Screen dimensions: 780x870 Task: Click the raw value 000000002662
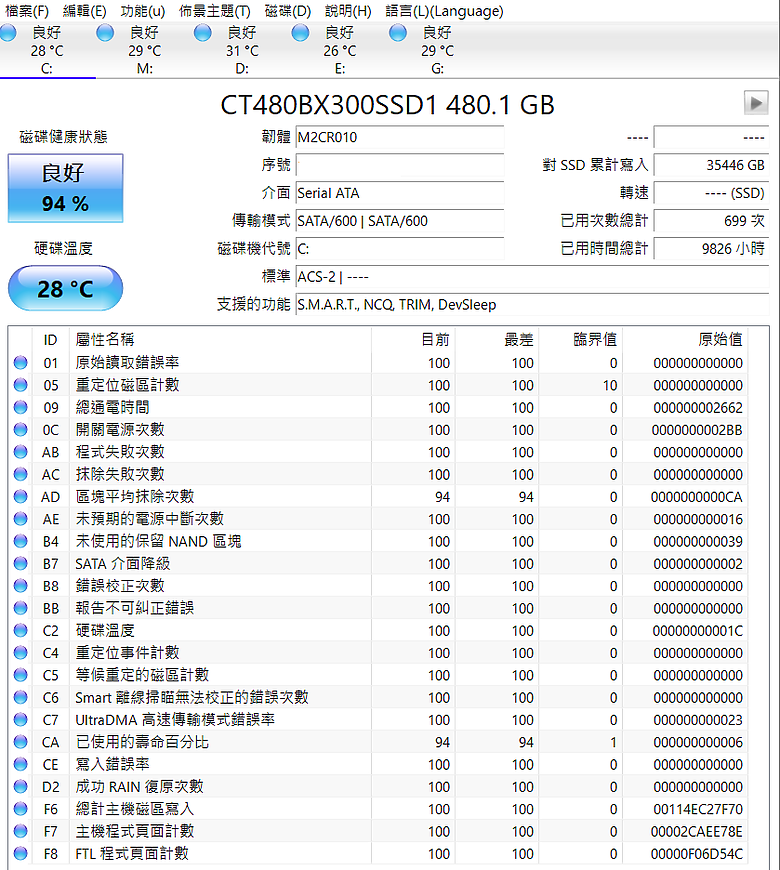698,408
